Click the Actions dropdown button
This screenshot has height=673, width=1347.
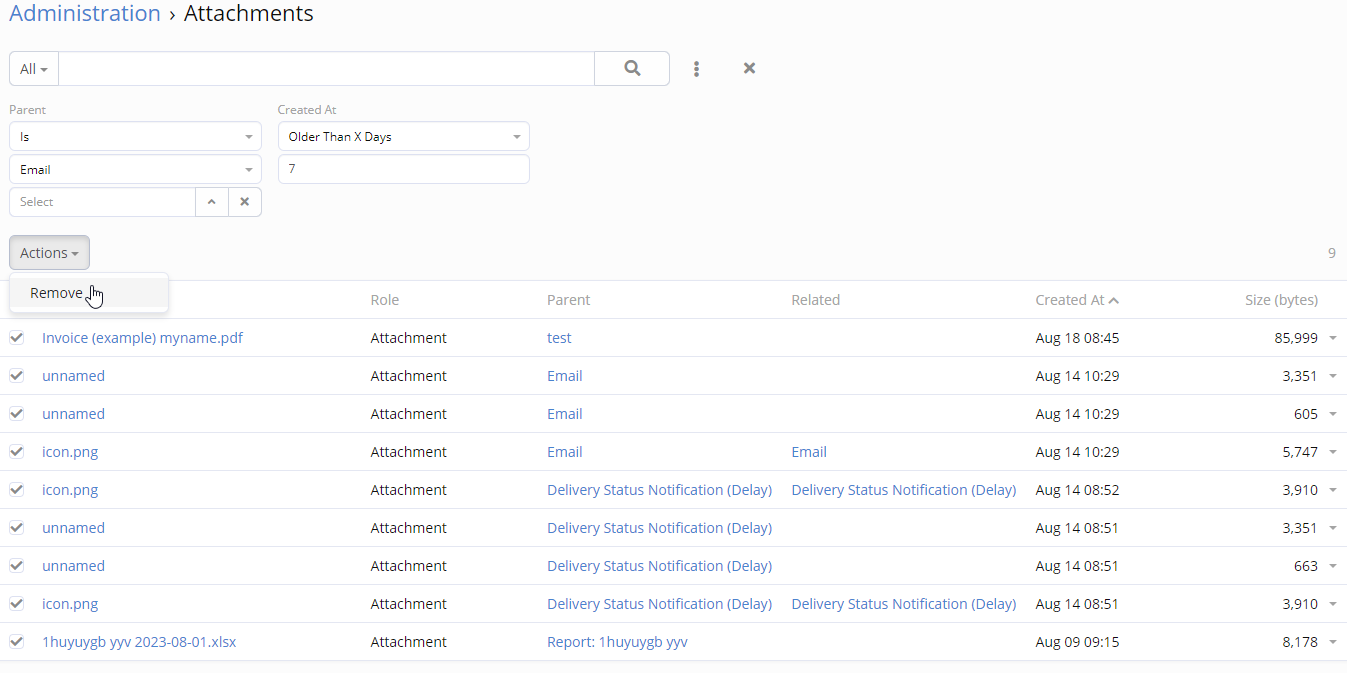pyautogui.click(x=49, y=253)
